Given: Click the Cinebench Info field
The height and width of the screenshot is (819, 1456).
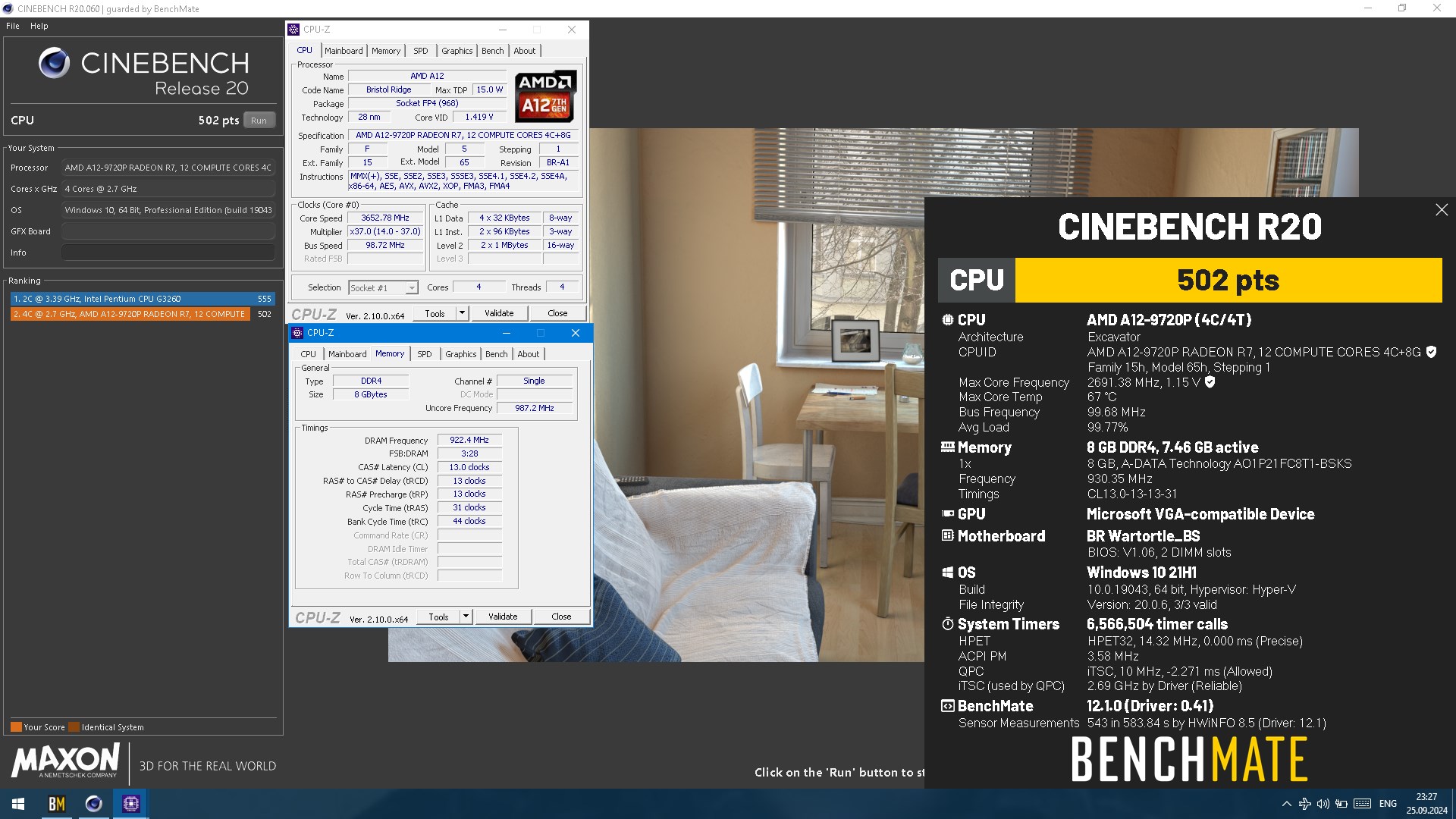Looking at the screenshot, I should pyautogui.click(x=168, y=253).
